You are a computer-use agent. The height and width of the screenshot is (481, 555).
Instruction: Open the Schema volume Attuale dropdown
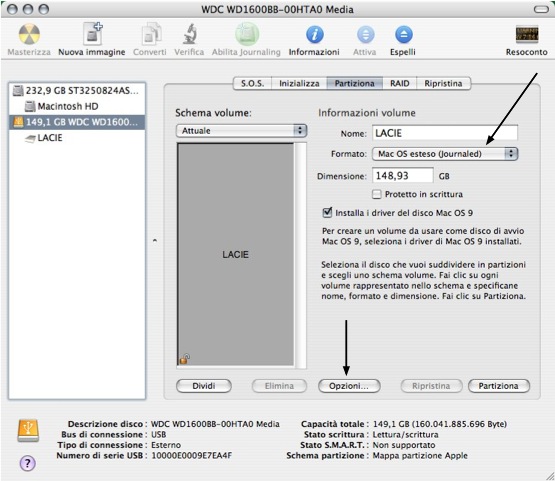point(241,131)
